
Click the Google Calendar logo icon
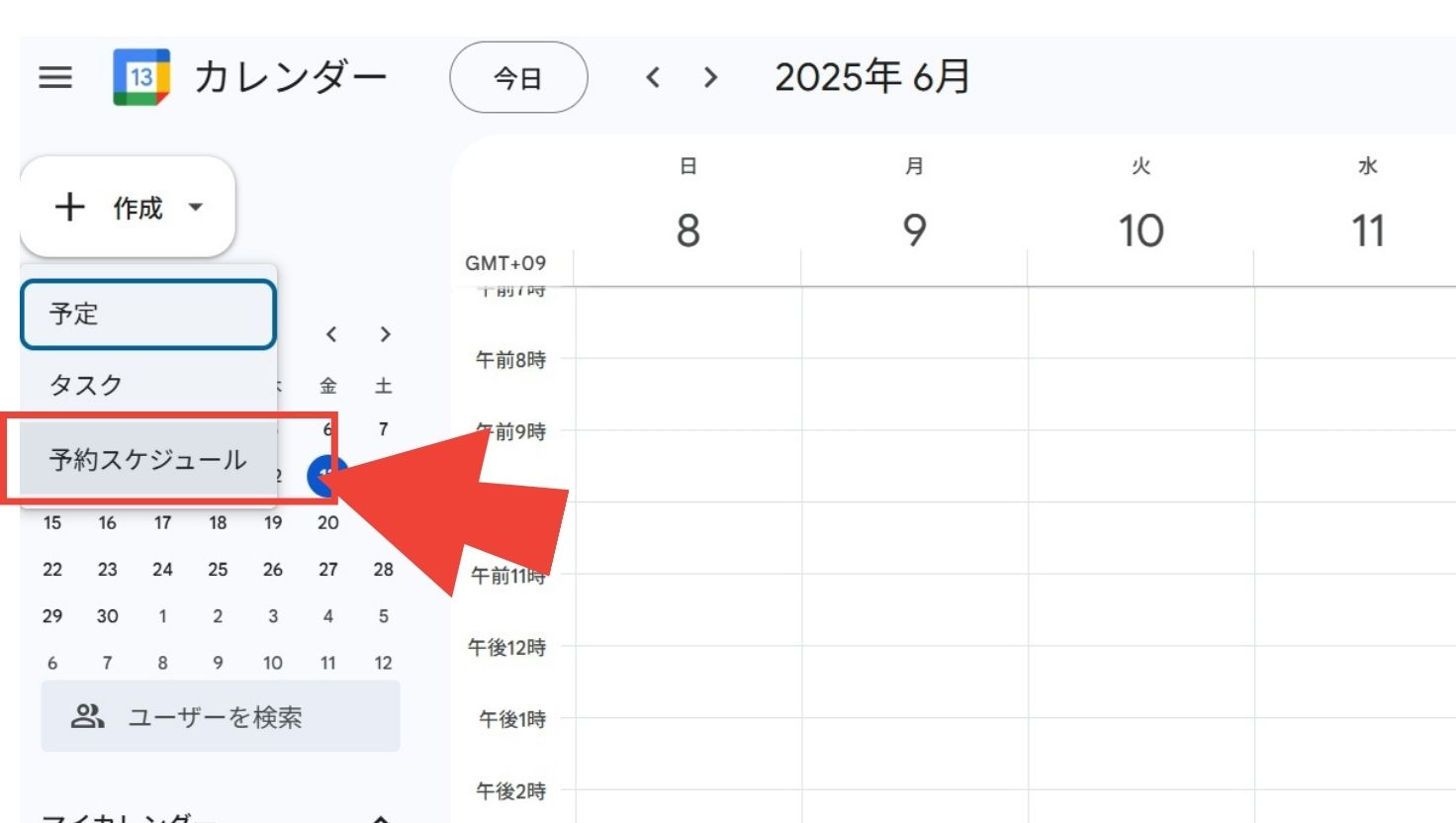tap(141, 77)
